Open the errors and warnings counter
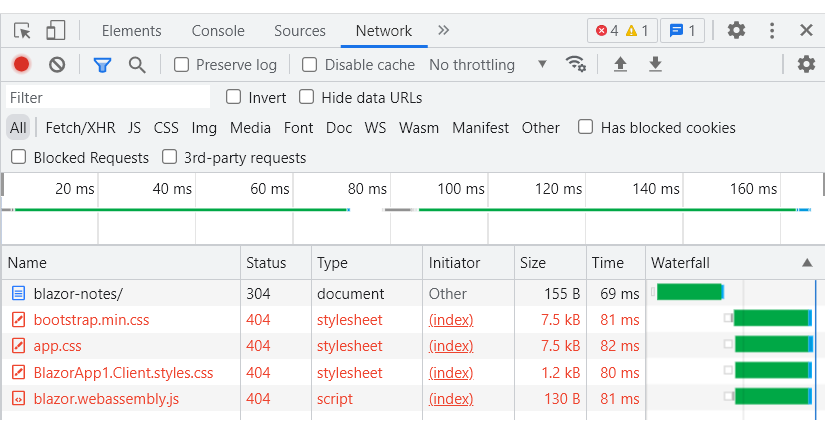This screenshot has height=433, width=825. (622, 31)
